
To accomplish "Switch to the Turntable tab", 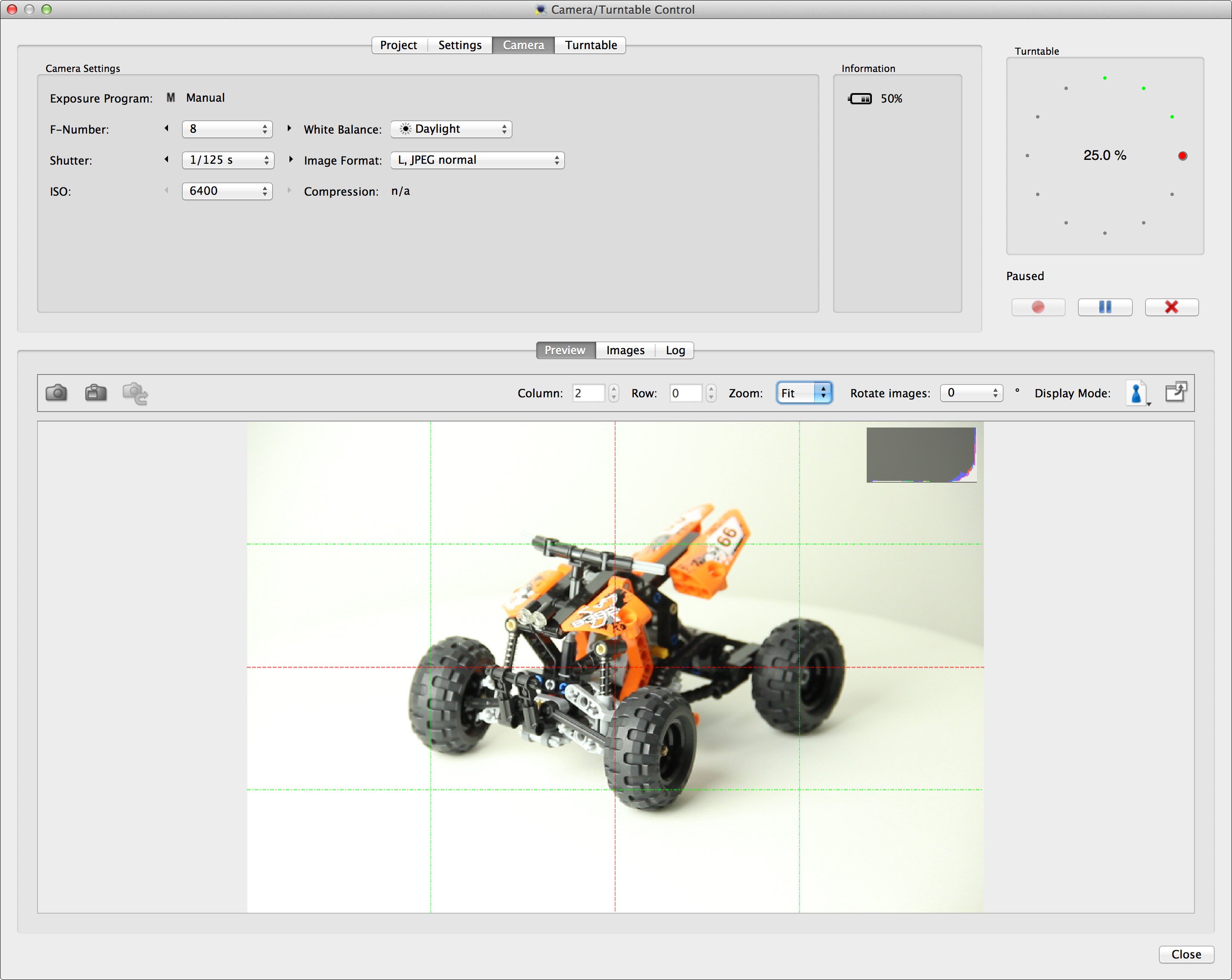I will pos(590,44).
